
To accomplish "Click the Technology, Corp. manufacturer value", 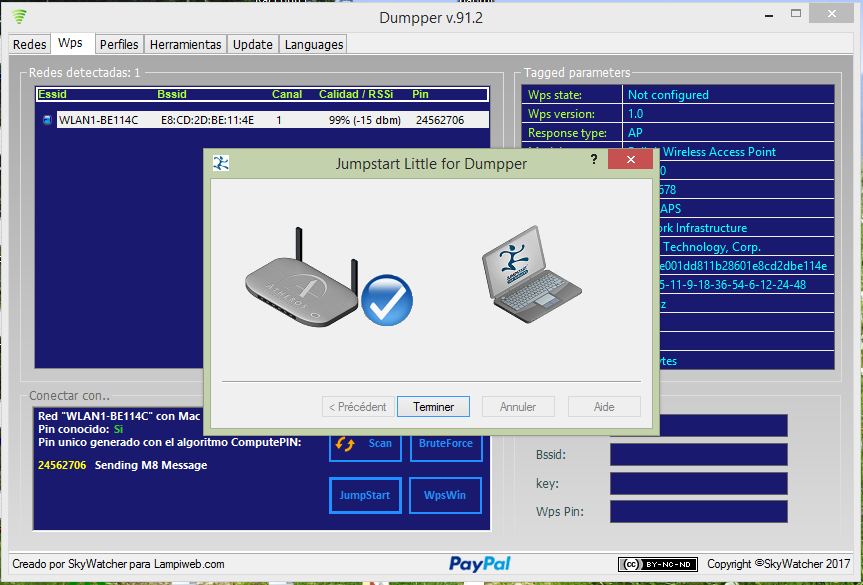I will click(x=712, y=247).
